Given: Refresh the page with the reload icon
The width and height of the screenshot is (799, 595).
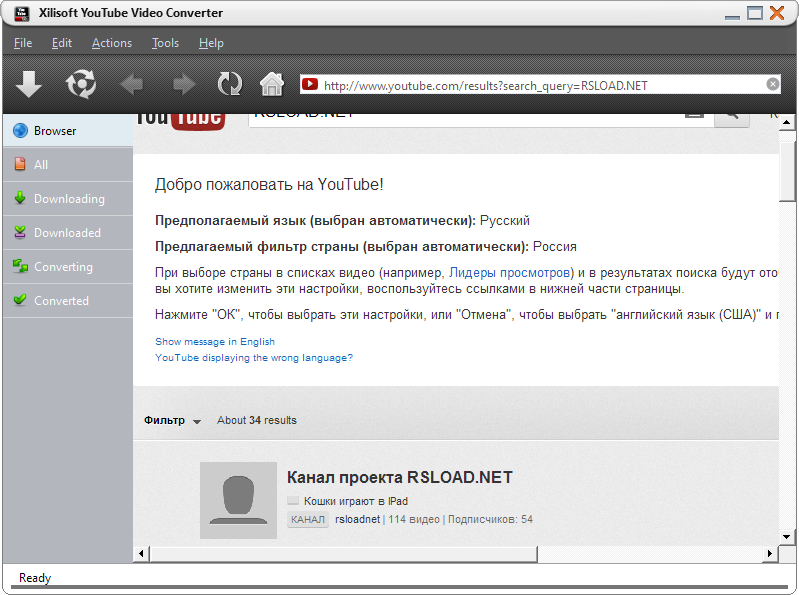Looking at the screenshot, I should [230, 84].
